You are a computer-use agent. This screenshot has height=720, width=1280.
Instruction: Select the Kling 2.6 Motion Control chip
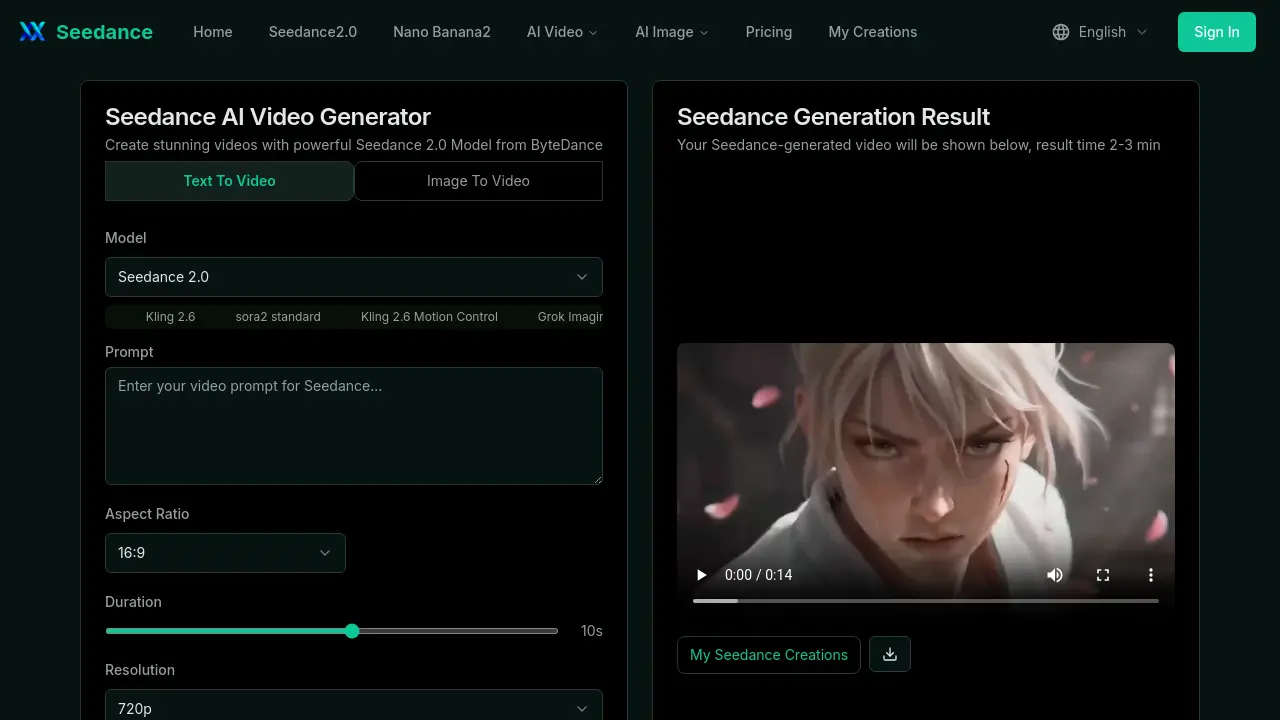tap(429, 317)
